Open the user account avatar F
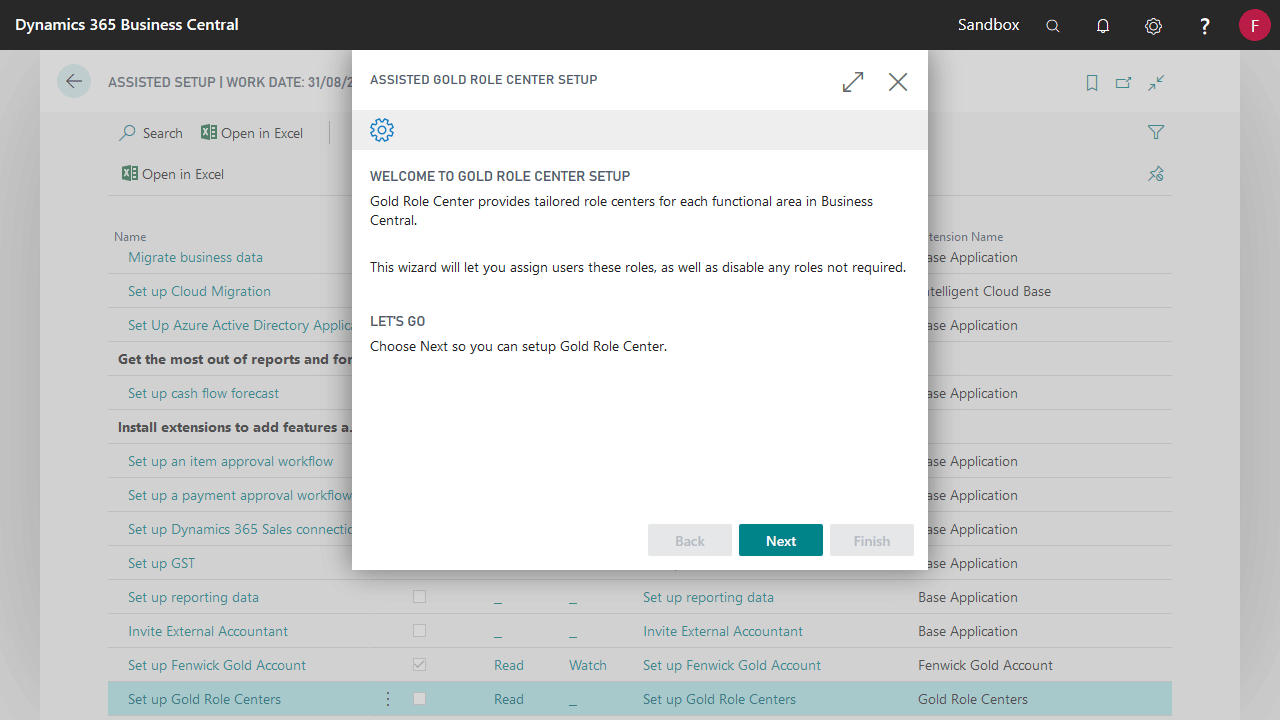The image size is (1280, 720). tap(1255, 25)
